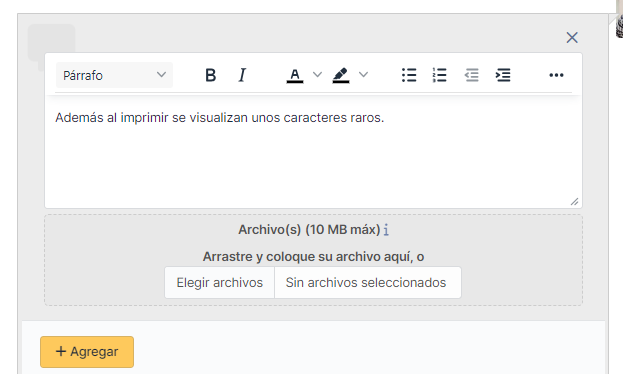Screen dimensions: 623x374
Task: Click the Sin archivos seleccionados field
Action: coord(368,283)
